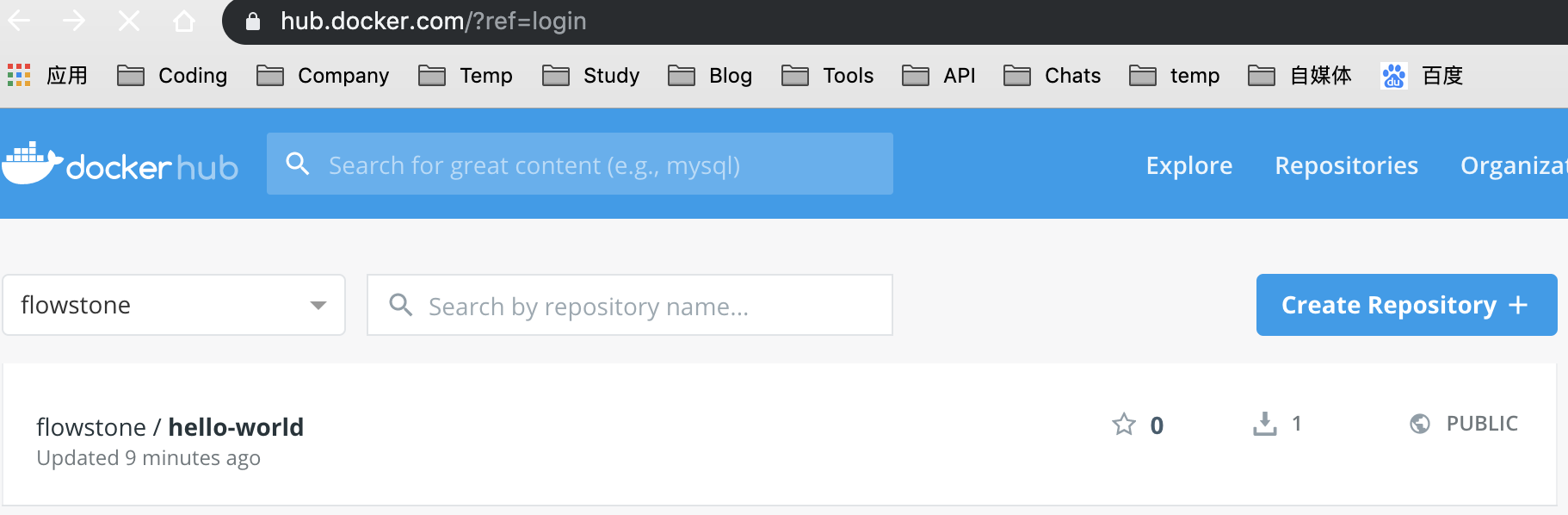Focus the Search by repository name field
This screenshot has height=515, width=1568.
630,305
